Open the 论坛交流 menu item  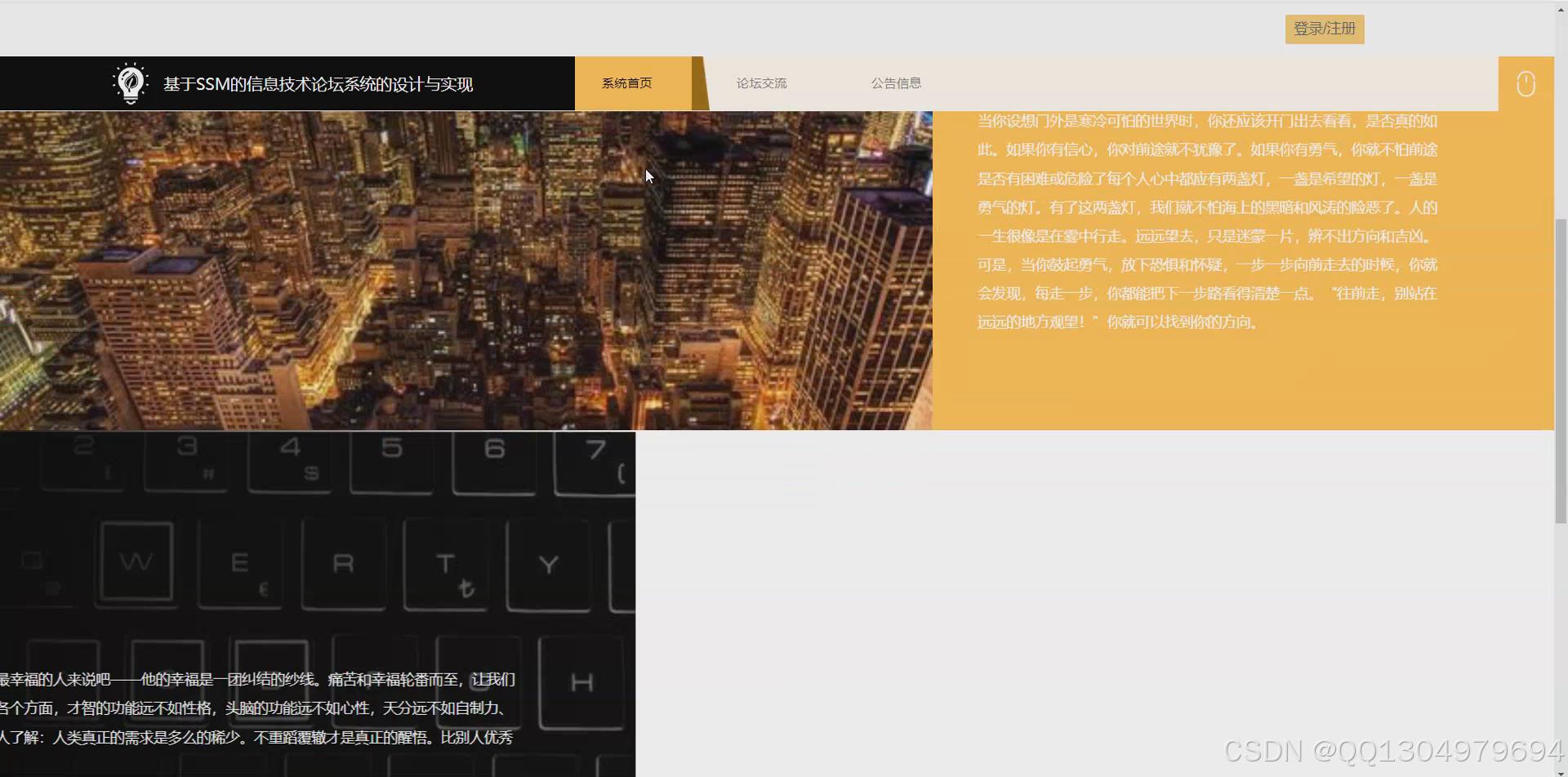coord(761,83)
